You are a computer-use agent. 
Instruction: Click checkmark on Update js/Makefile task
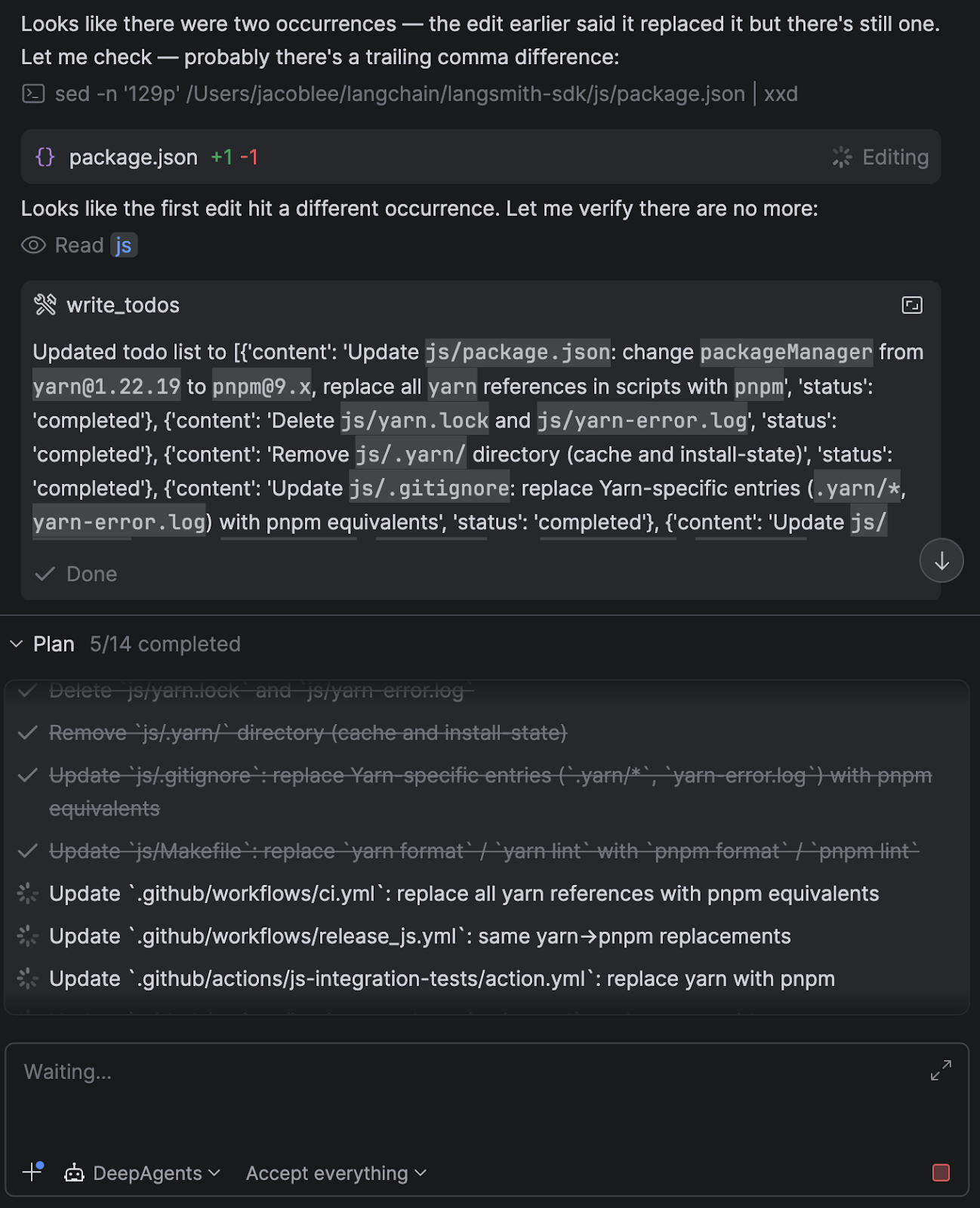tap(28, 852)
